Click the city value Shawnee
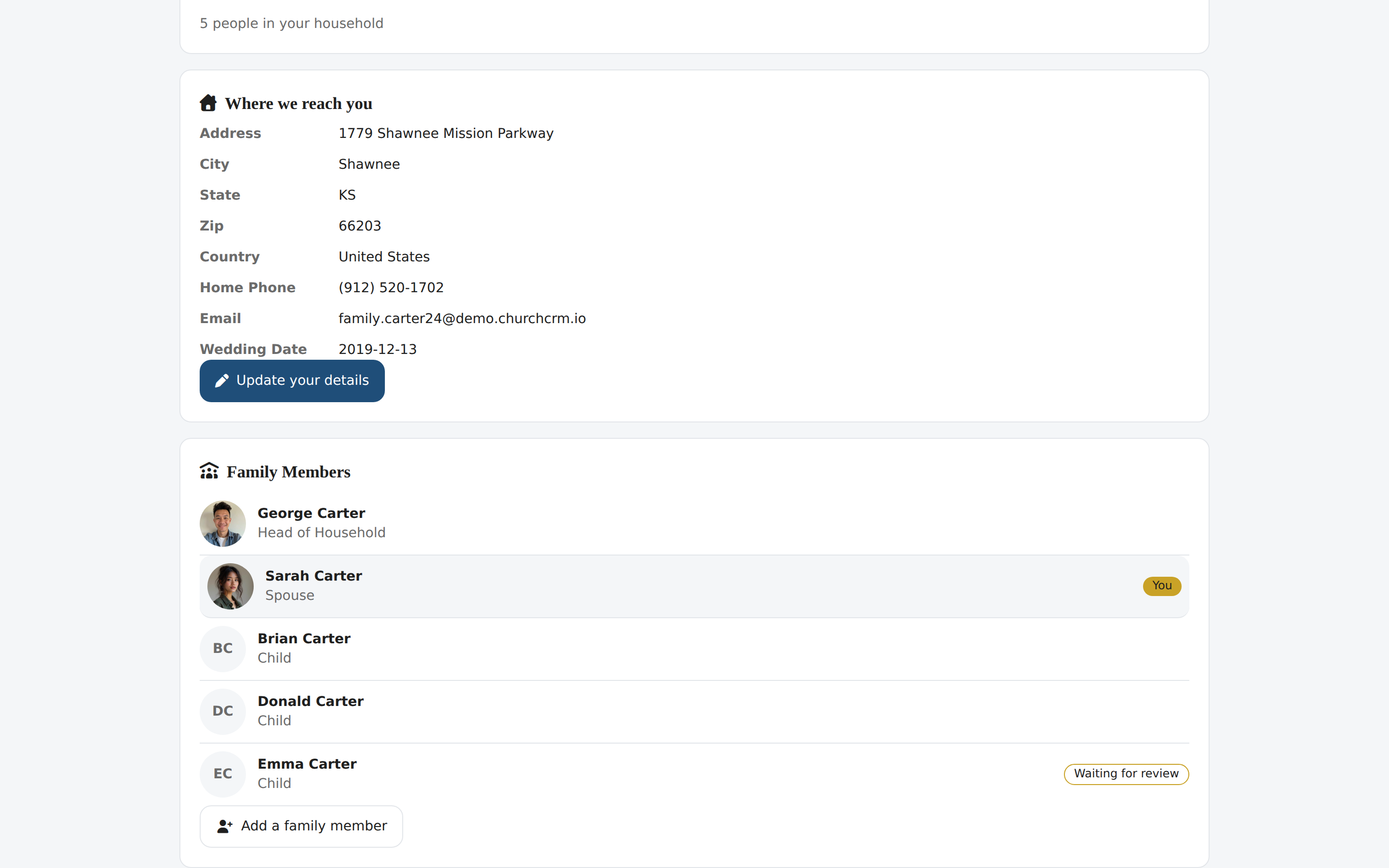This screenshot has width=1389, height=868. [369, 164]
